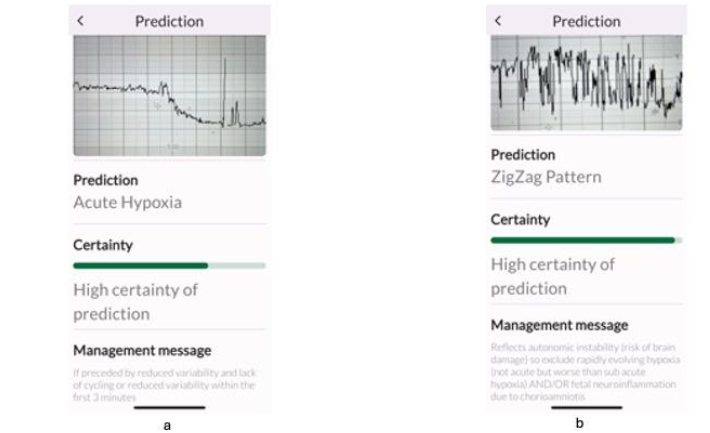Tap the 'Certainty' label on left screen
This screenshot has height=433, width=710.
pyautogui.click(x=103, y=243)
